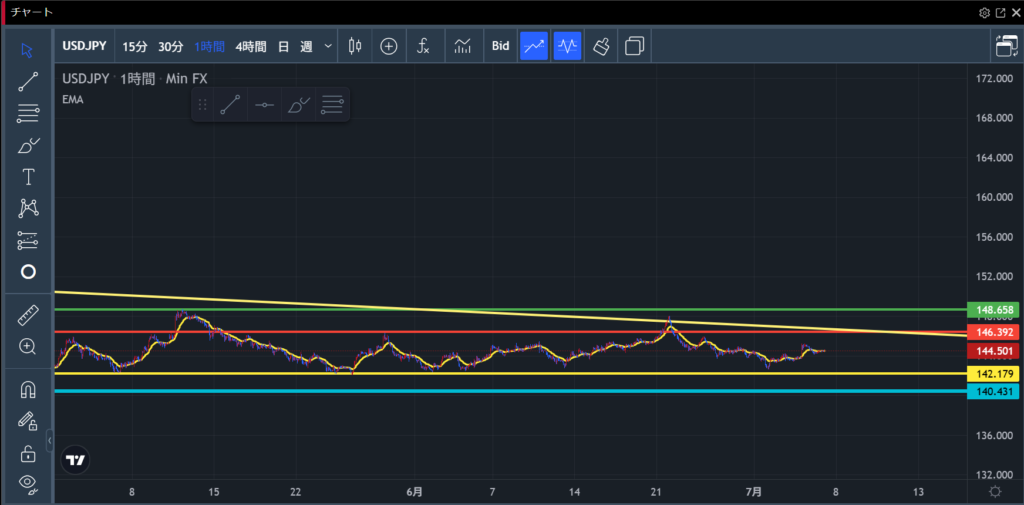
Task: Toggle stay in drawing mode pencil-lock
Action: coord(27,421)
